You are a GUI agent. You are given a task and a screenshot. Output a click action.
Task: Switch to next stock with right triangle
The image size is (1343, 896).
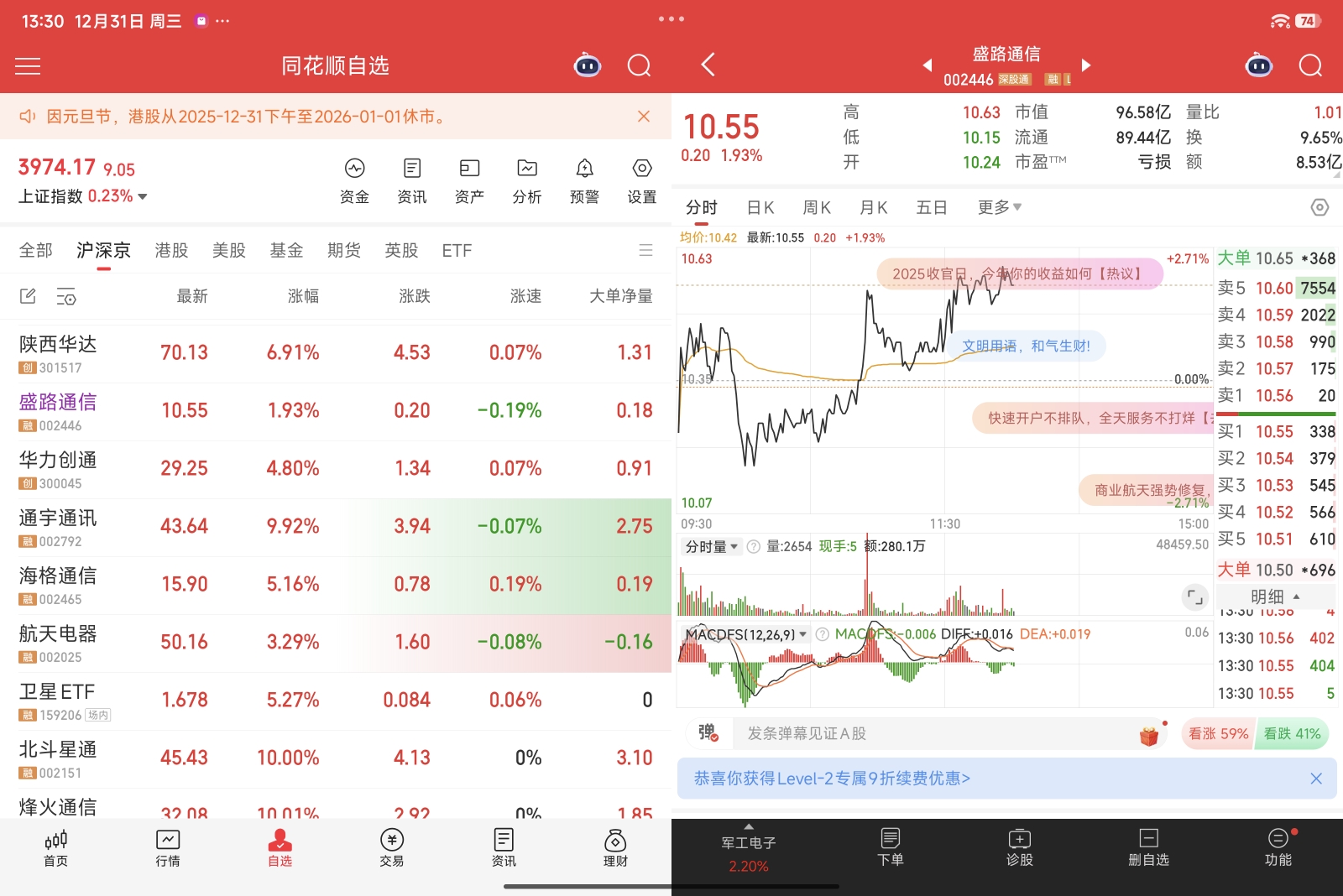1085,65
